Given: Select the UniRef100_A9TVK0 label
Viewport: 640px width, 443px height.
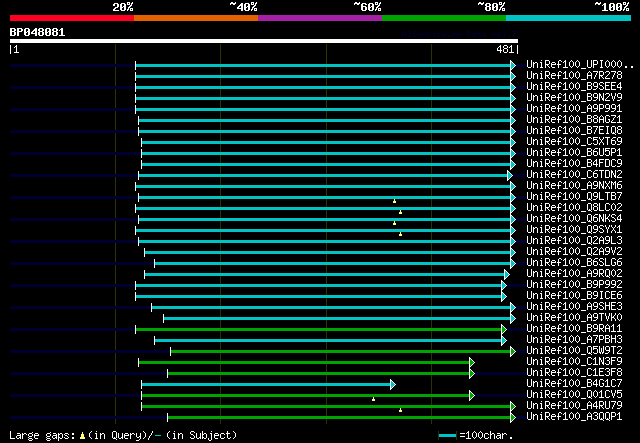Looking at the screenshot, I should [574, 318].
